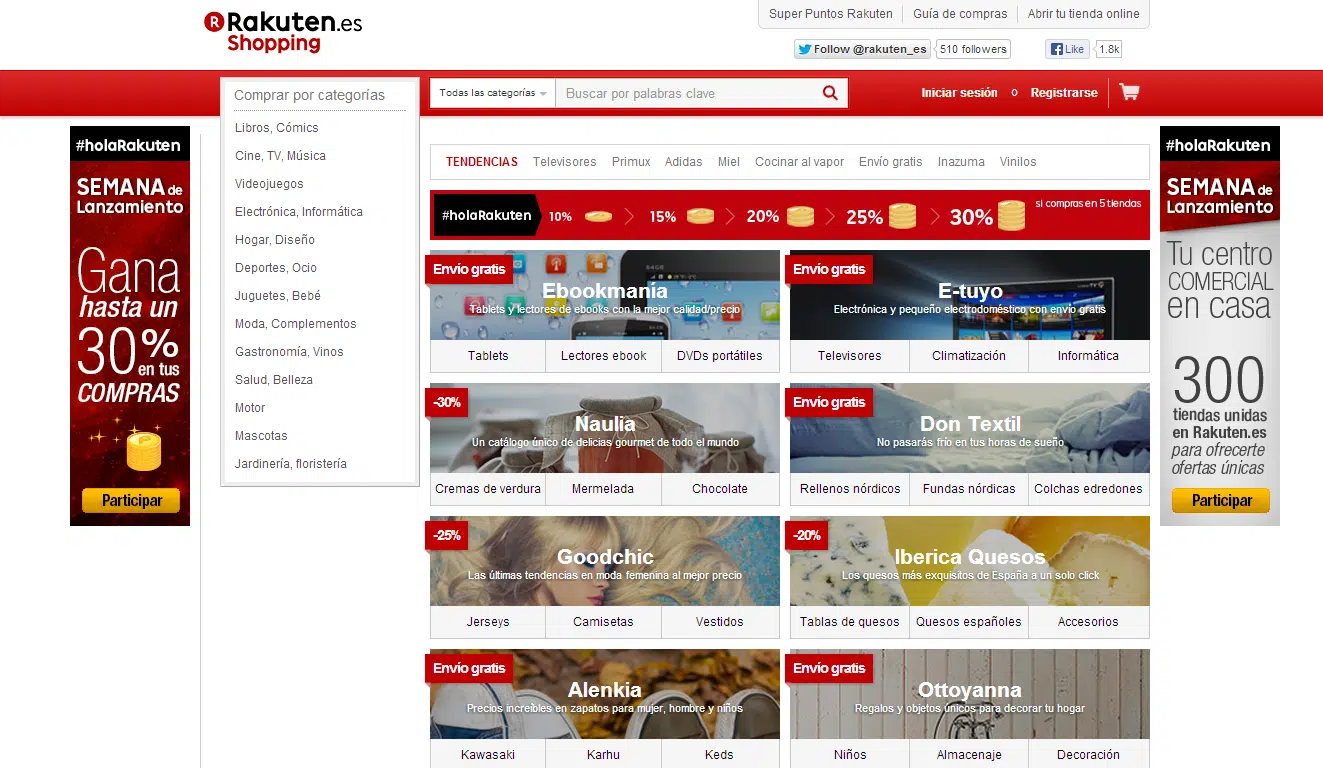Click the Tablets button under Ebookmania
Image resolution: width=1323 pixels, height=768 pixels.
[x=488, y=356]
